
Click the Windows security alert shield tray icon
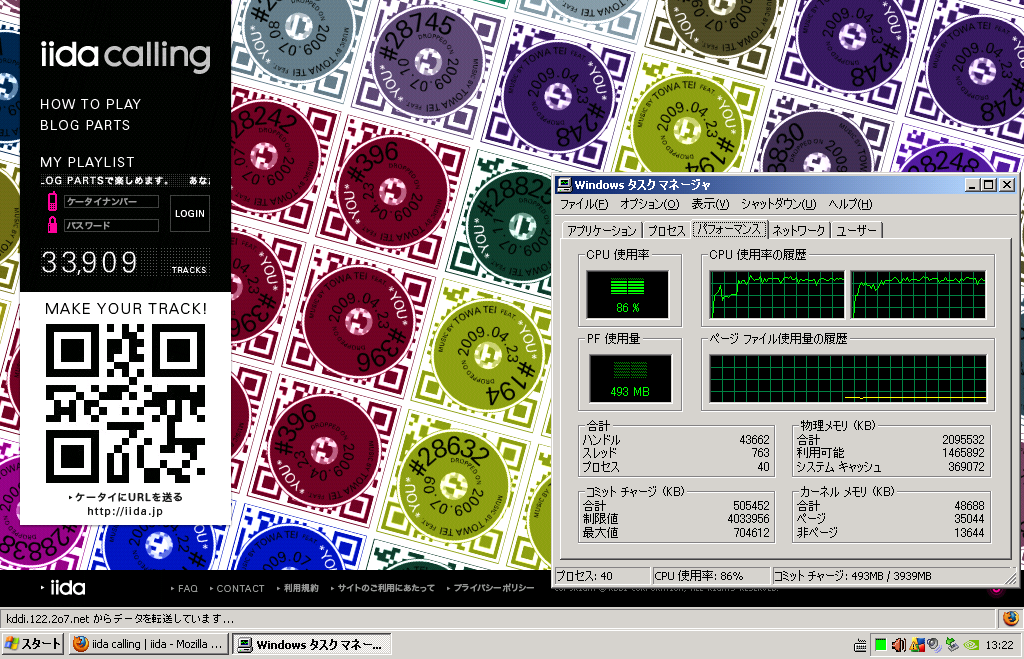[917, 645]
